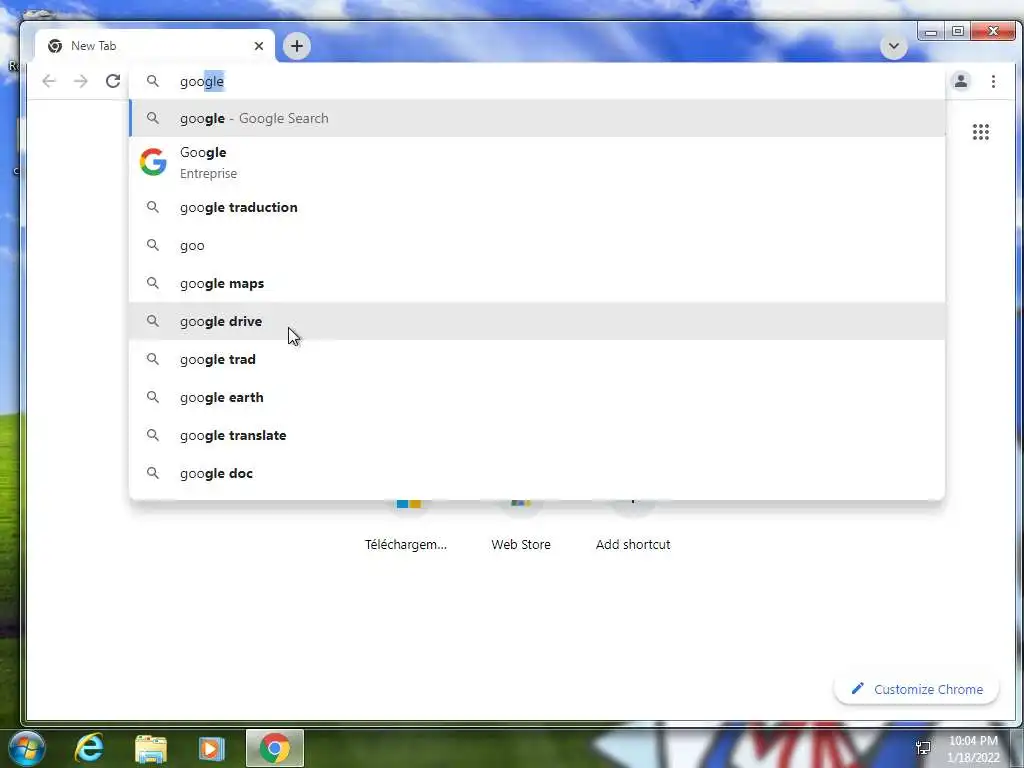Image resolution: width=1024 pixels, height=768 pixels.
Task: Click into the address bar text google
Action: (x=202, y=81)
